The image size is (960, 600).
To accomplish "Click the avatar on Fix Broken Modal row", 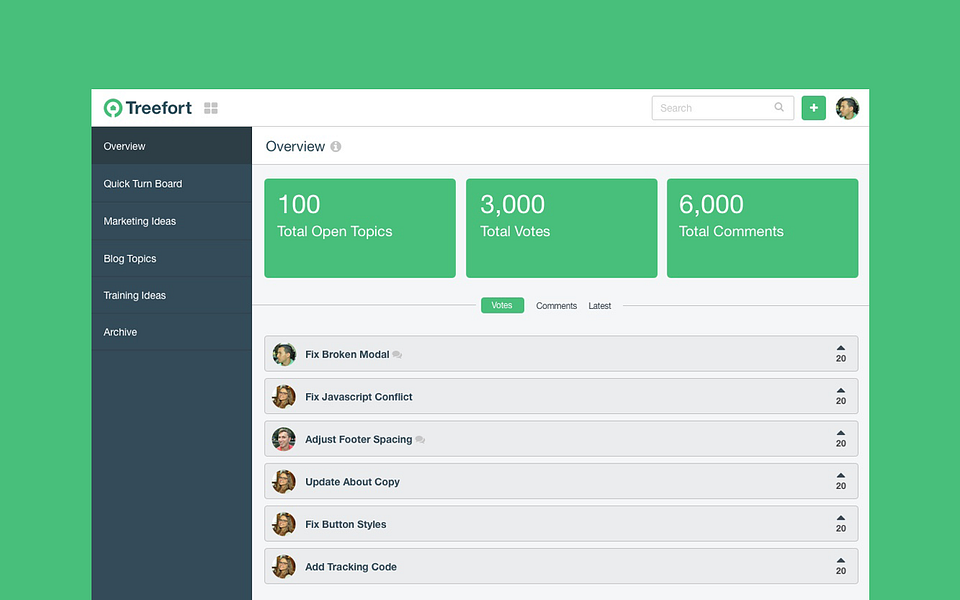I will [284, 354].
